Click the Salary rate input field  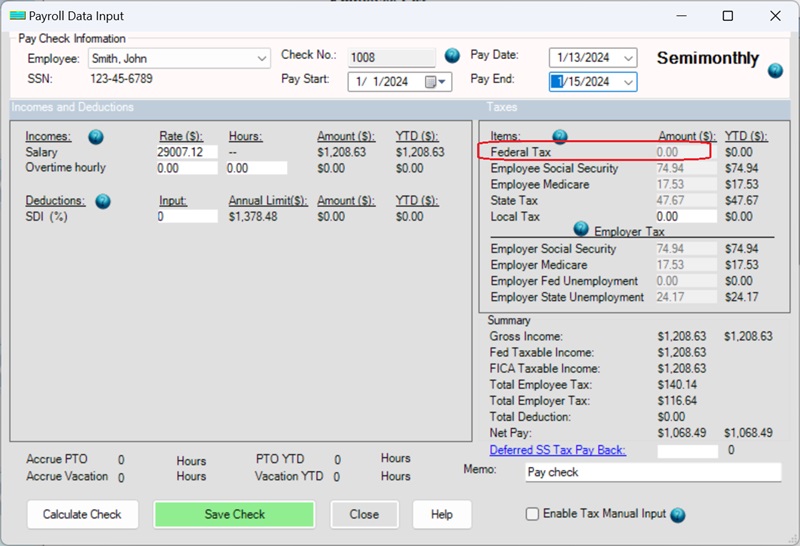click(x=187, y=152)
